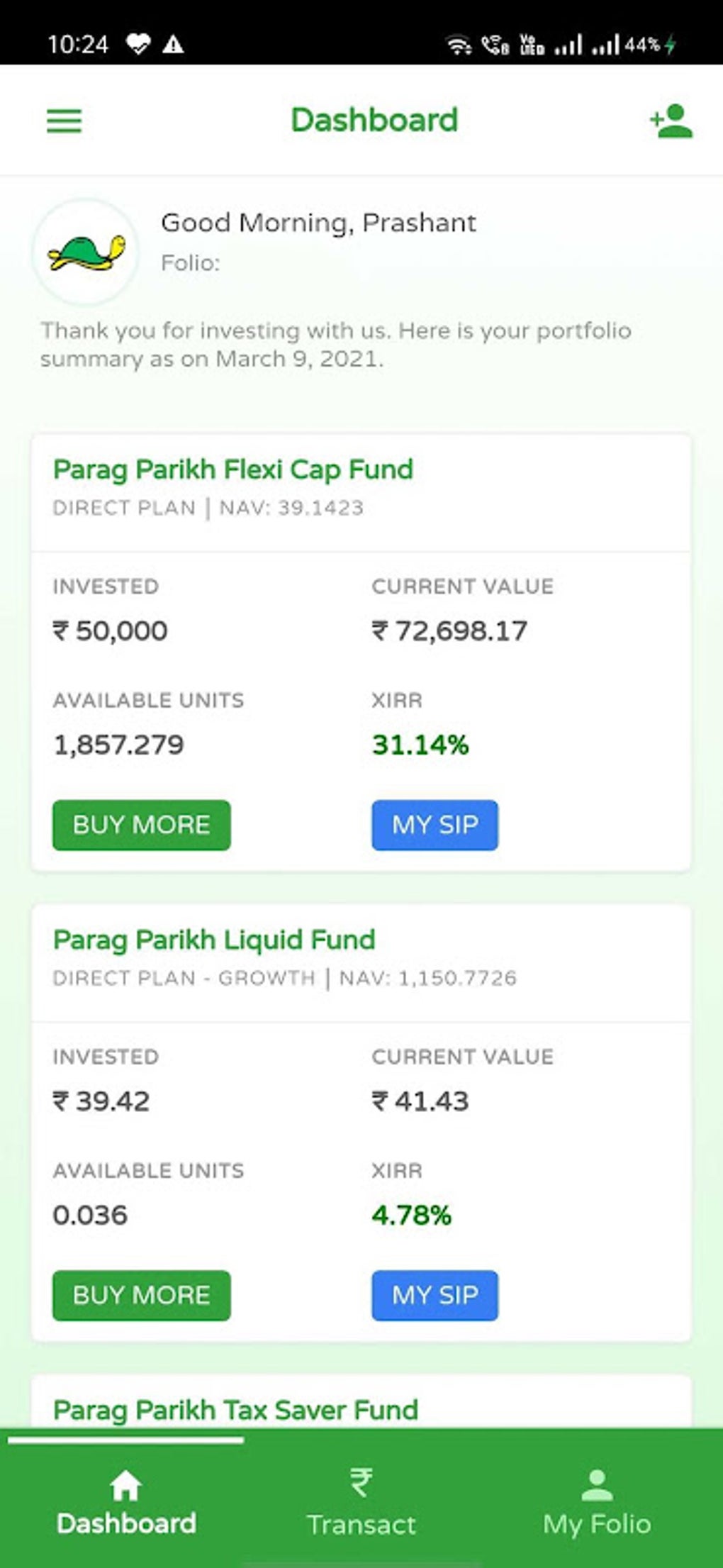Screen dimensions: 723x1568
Task: Tap the battery charging indicator
Action: [x=671, y=45]
